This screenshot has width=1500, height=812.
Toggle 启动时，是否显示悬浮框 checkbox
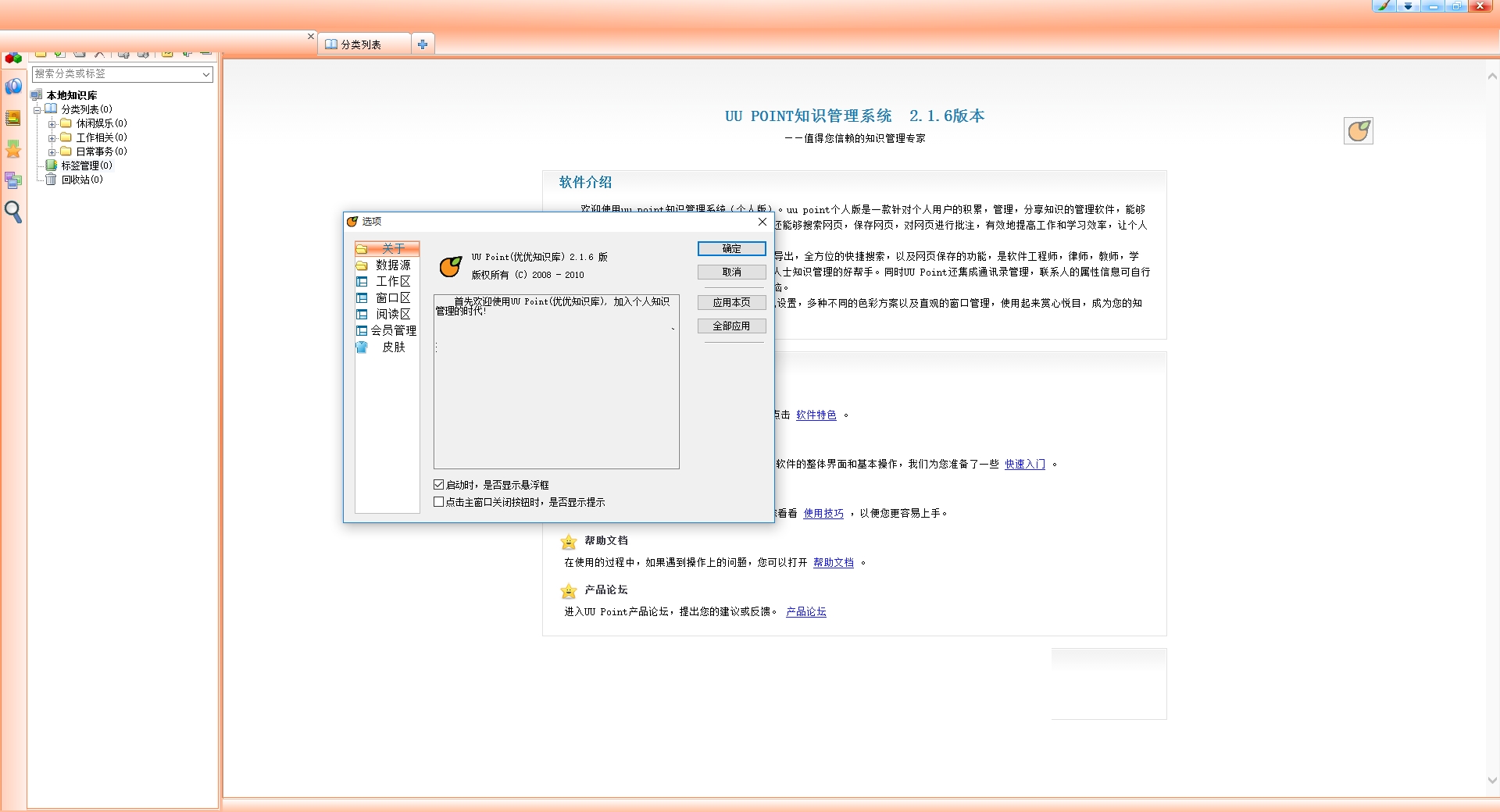coord(439,485)
